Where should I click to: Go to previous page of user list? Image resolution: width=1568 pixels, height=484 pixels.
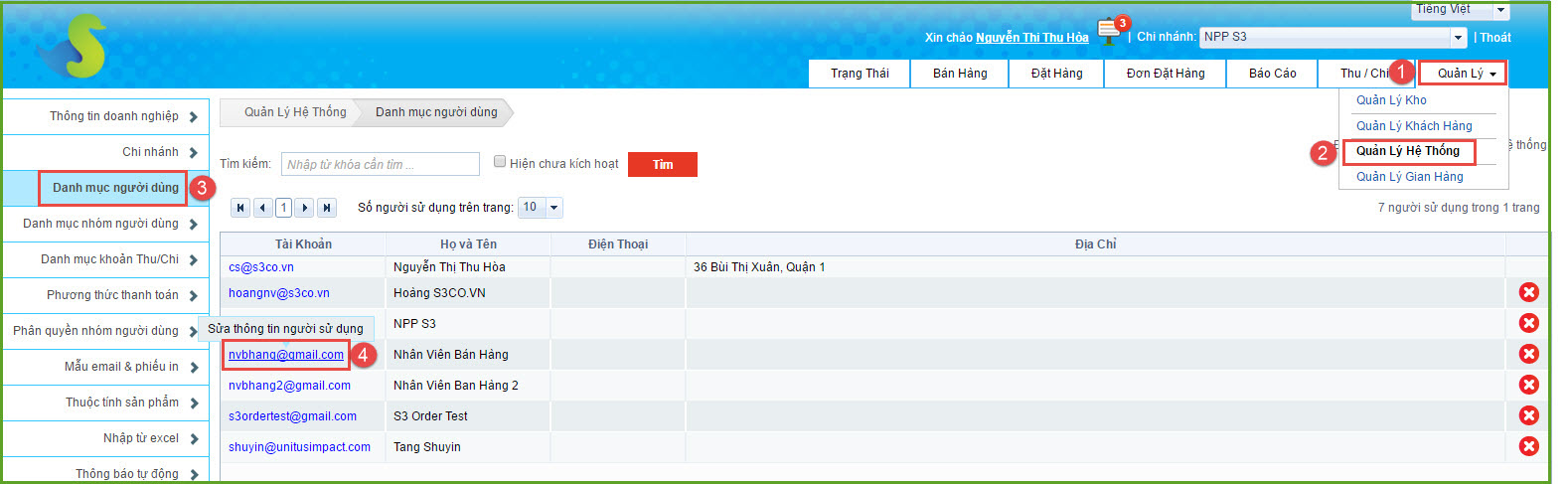pos(262,208)
